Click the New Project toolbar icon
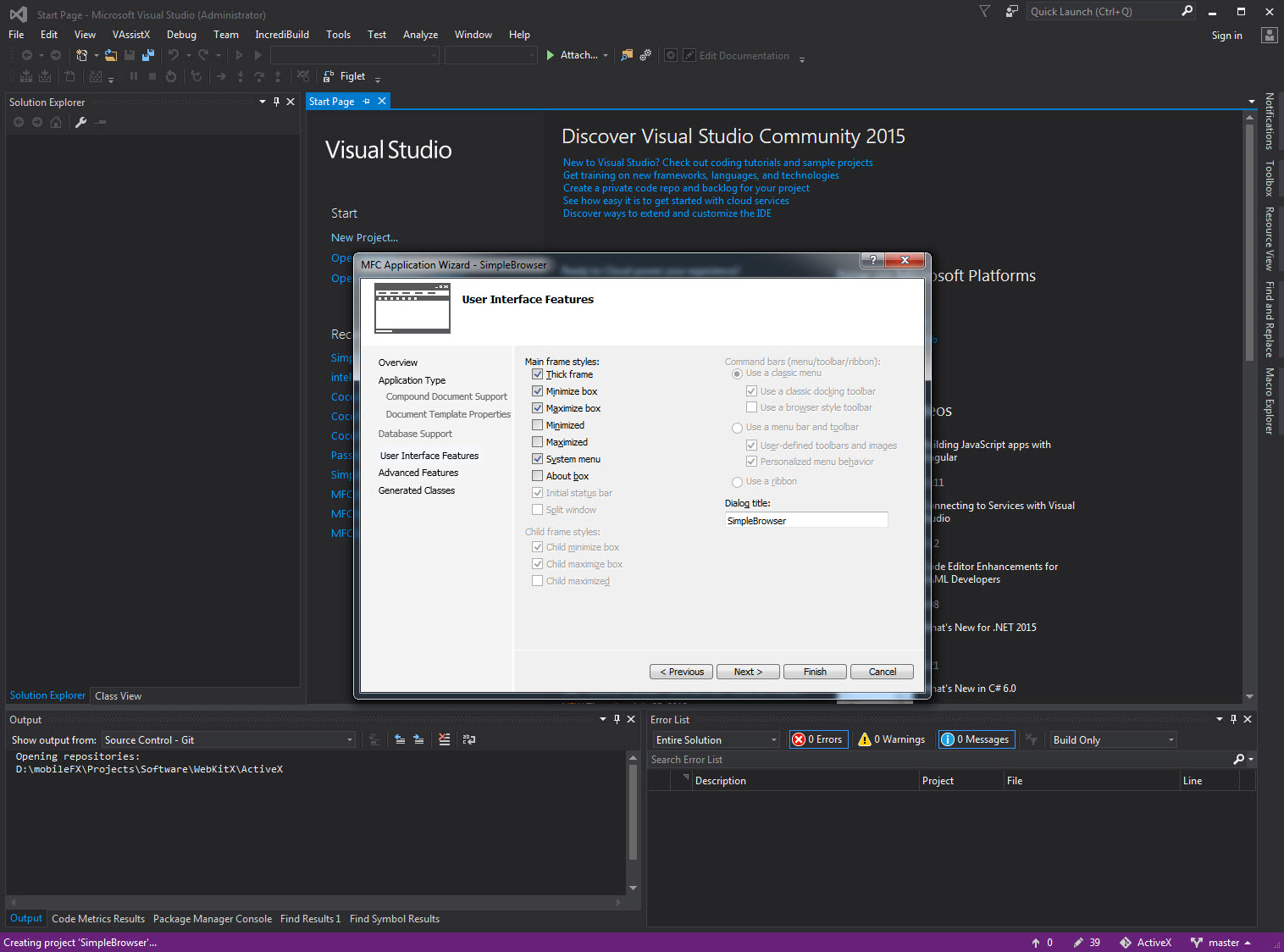1284x952 pixels. pyautogui.click(x=81, y=55)
